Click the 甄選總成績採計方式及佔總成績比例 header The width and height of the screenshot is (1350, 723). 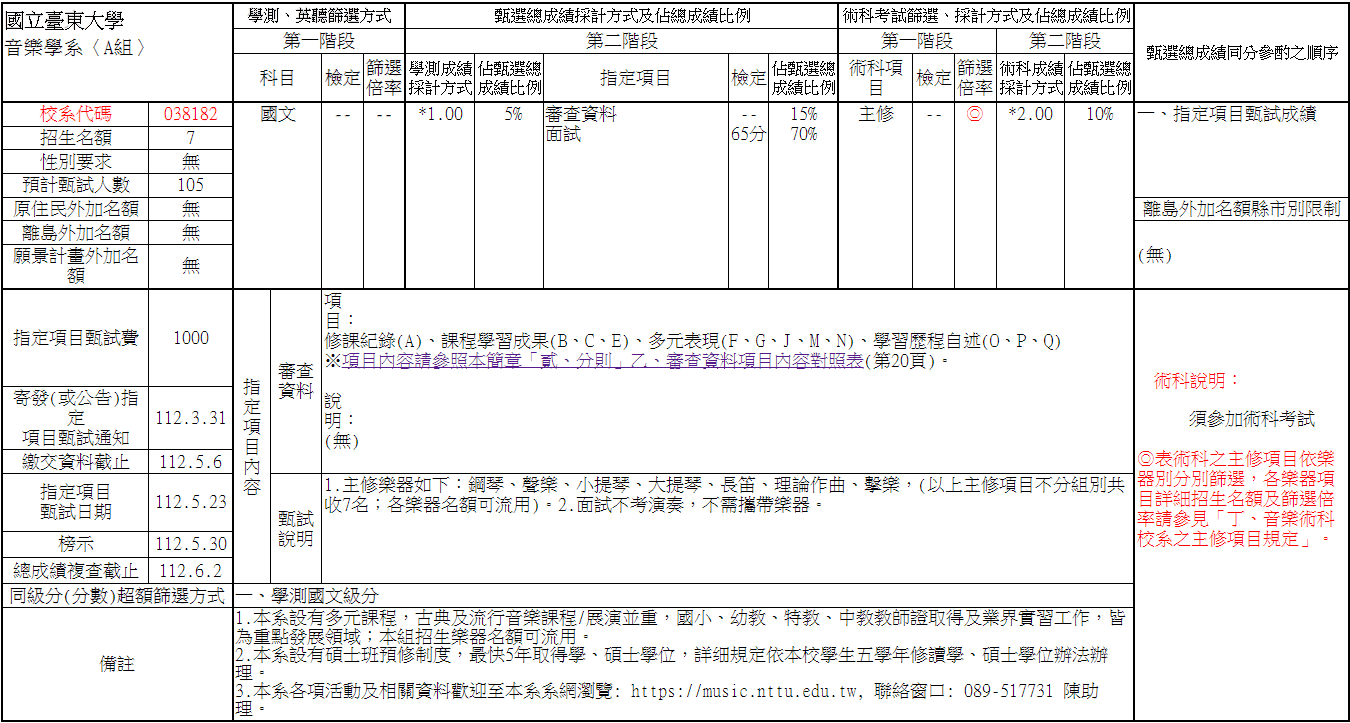click(621, 16)
